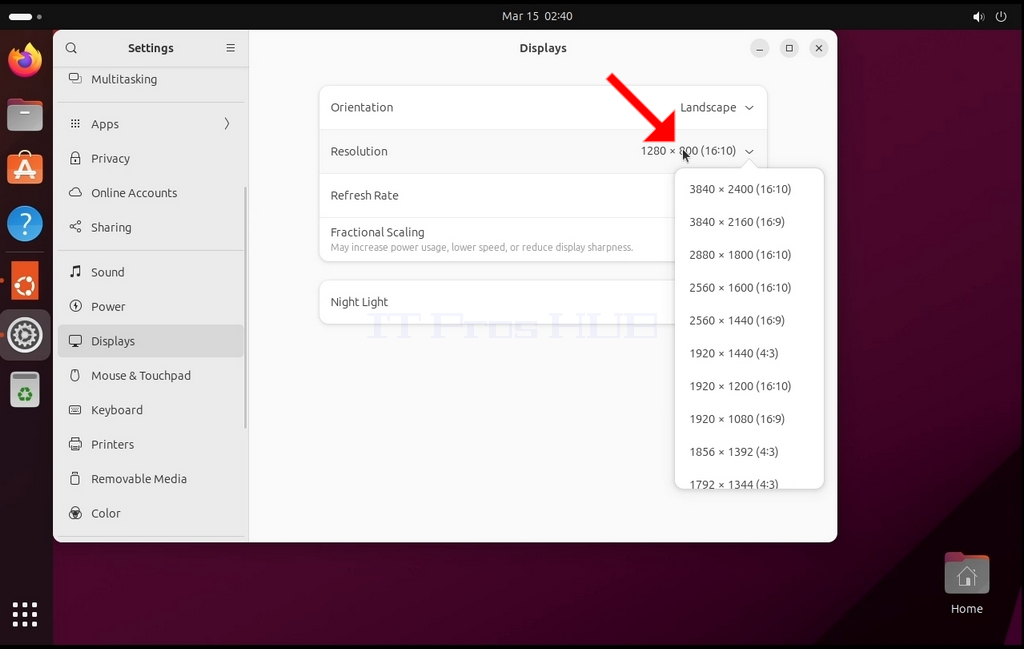
Task: Click the Ubuntu installer dock icon
Action: coord(25,281)
